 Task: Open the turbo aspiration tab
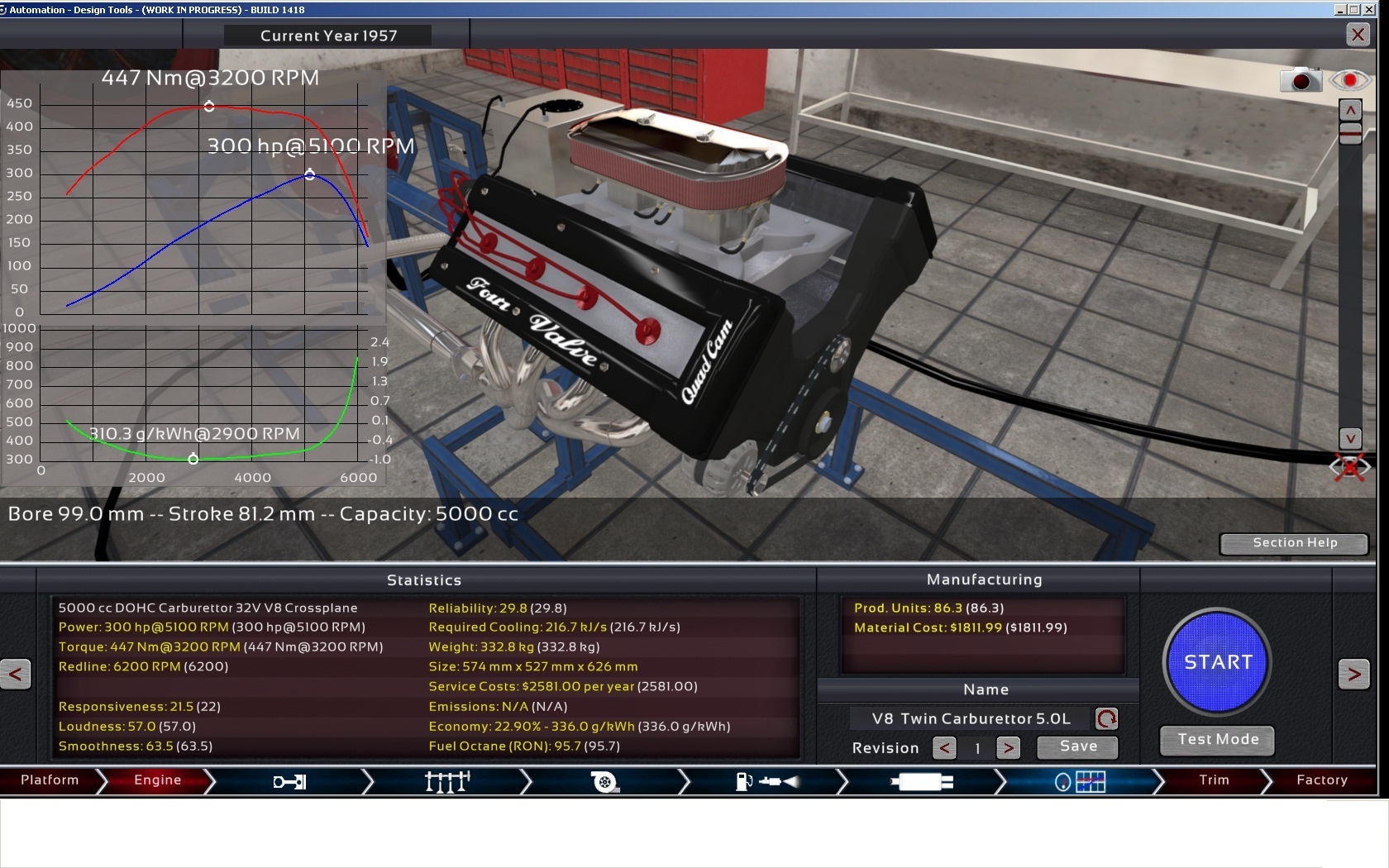605,781
